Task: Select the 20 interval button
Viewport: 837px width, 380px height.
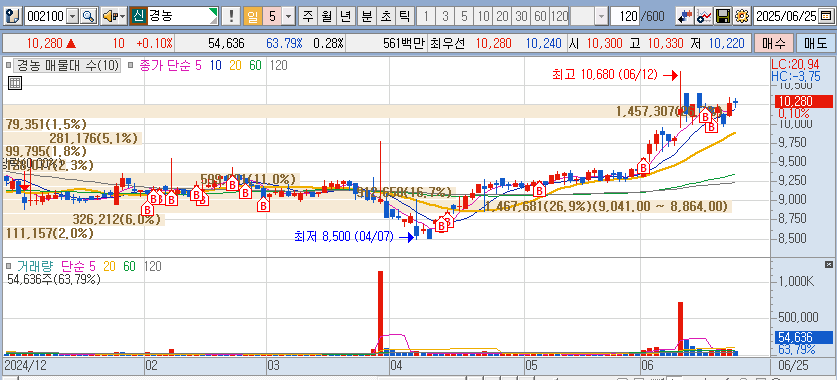Action: 502,17
